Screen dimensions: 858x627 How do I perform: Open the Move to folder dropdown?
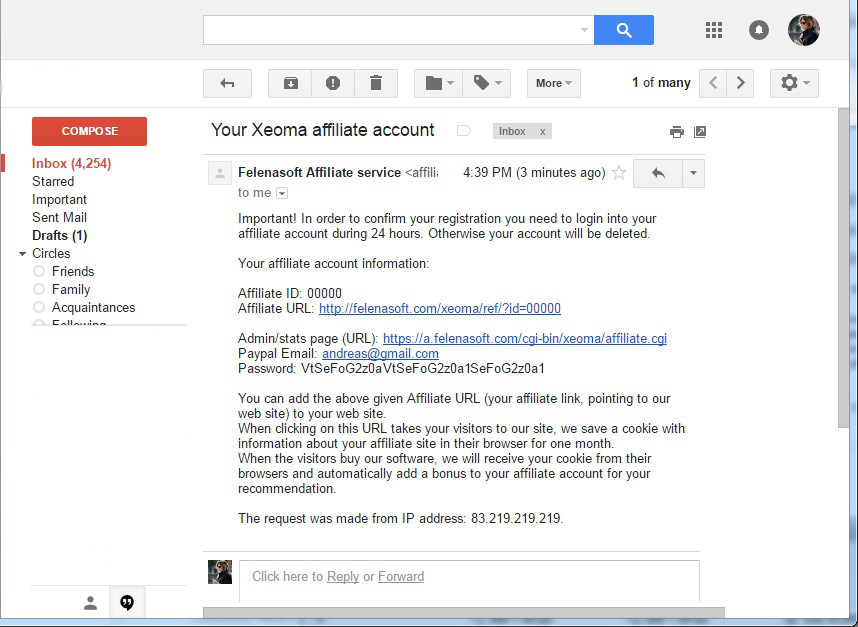pos(438,83)
